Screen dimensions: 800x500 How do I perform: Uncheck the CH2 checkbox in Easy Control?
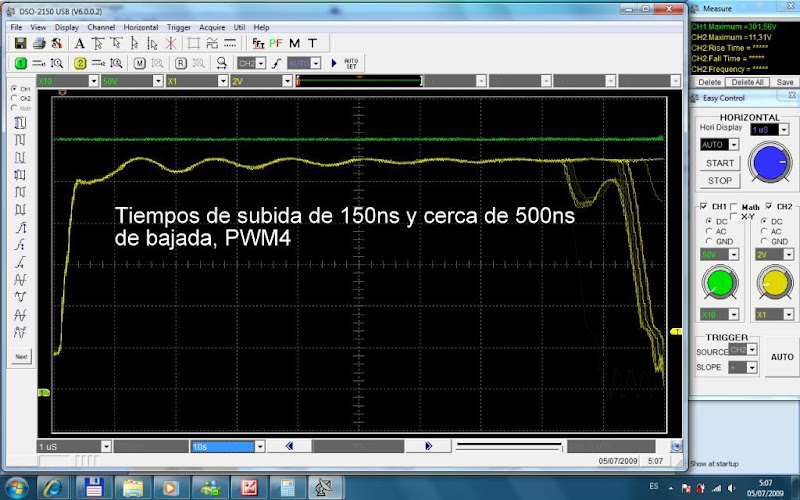(x=769, y=206)
